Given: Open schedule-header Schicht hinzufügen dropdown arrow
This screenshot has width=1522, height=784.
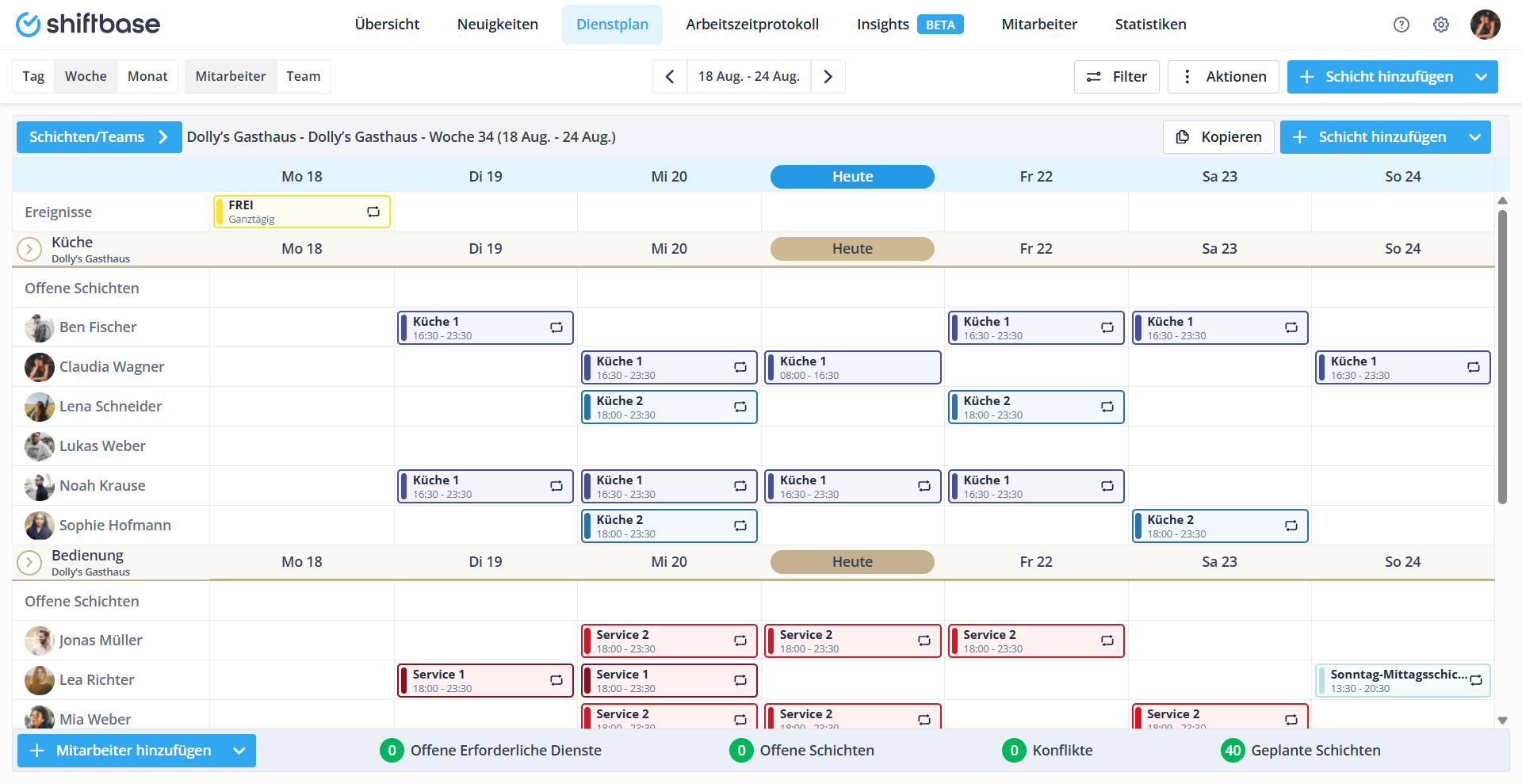Looking at the screenshot, I should click(1474, 137).
